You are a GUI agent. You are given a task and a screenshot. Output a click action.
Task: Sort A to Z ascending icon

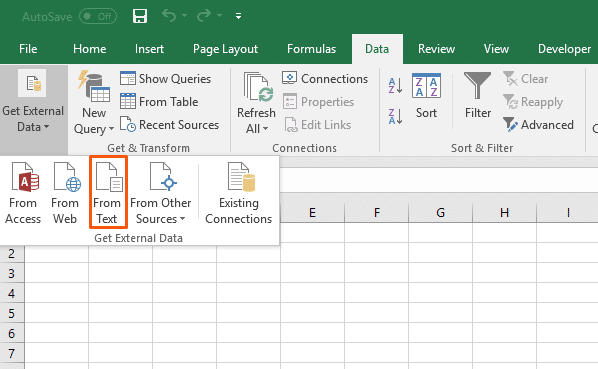click(395, 86)
